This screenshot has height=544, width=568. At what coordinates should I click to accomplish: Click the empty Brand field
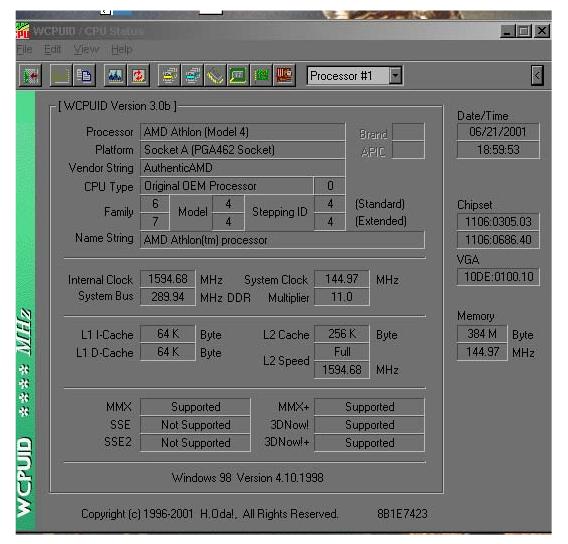tap(408, 132)
